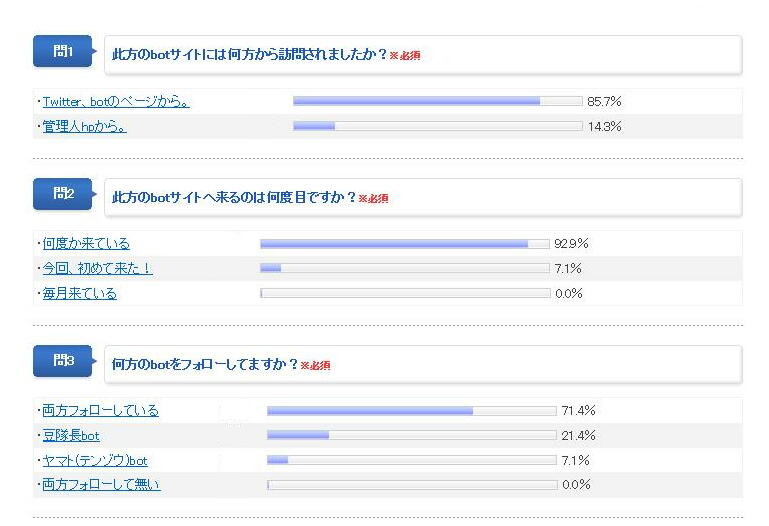Screen dimensions: 769x526
Task: Click the 71.4% result bar in question 3
Action: click(411, 410)
